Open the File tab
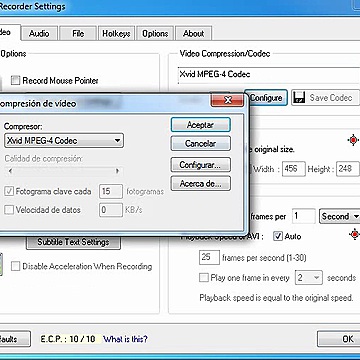Screen dimensions: 360x360 pyautogui.click(x=78, y=33)
